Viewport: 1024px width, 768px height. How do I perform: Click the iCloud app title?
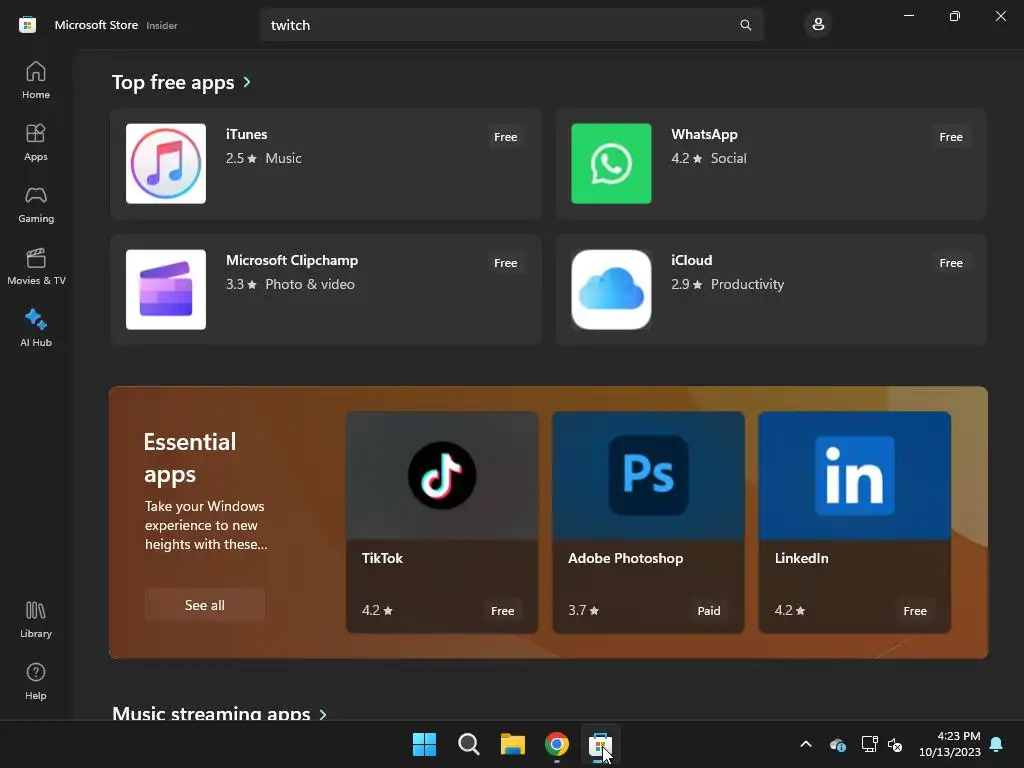(x=692, y=260)
